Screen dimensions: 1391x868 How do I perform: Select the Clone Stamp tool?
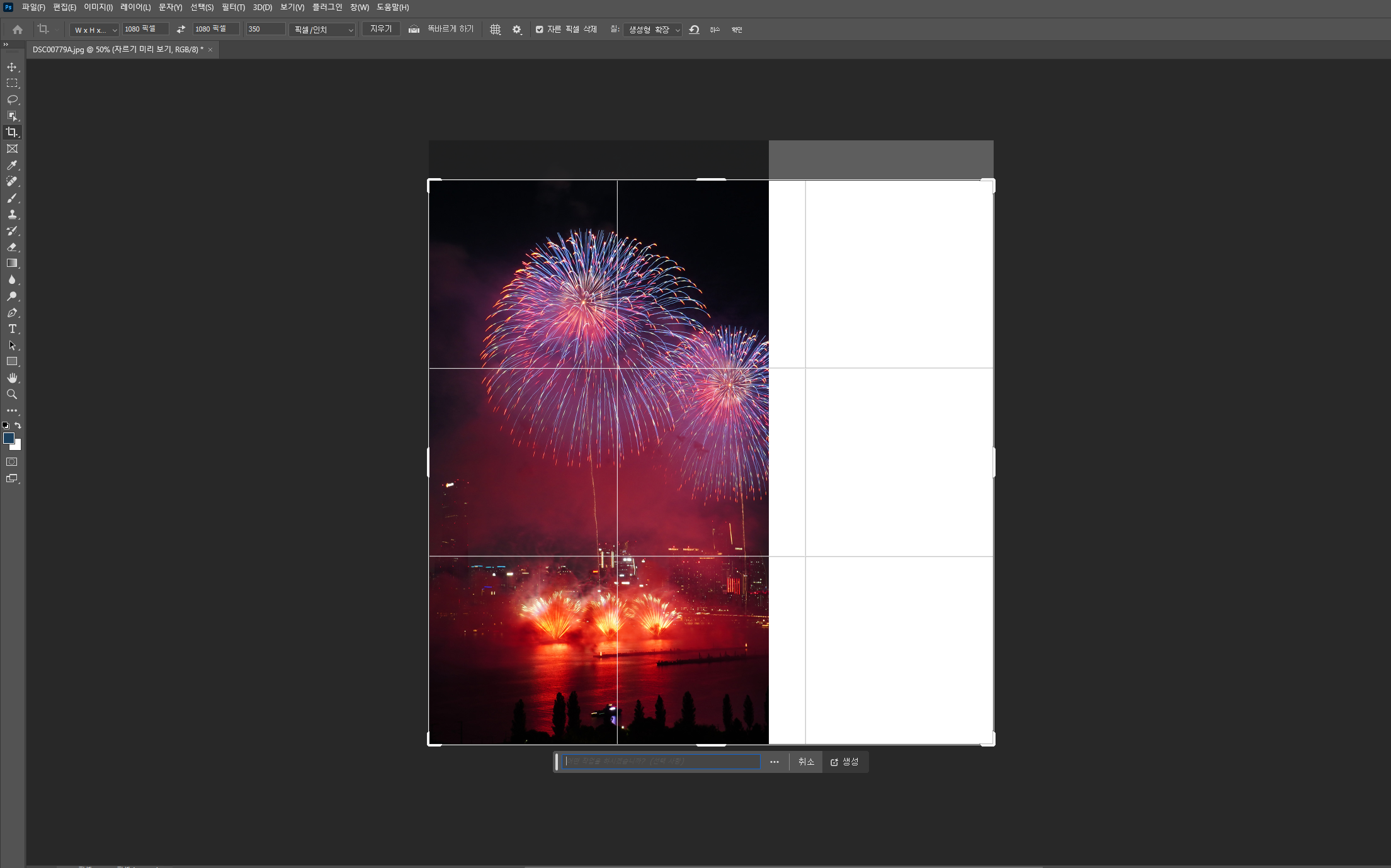(12, 215)
